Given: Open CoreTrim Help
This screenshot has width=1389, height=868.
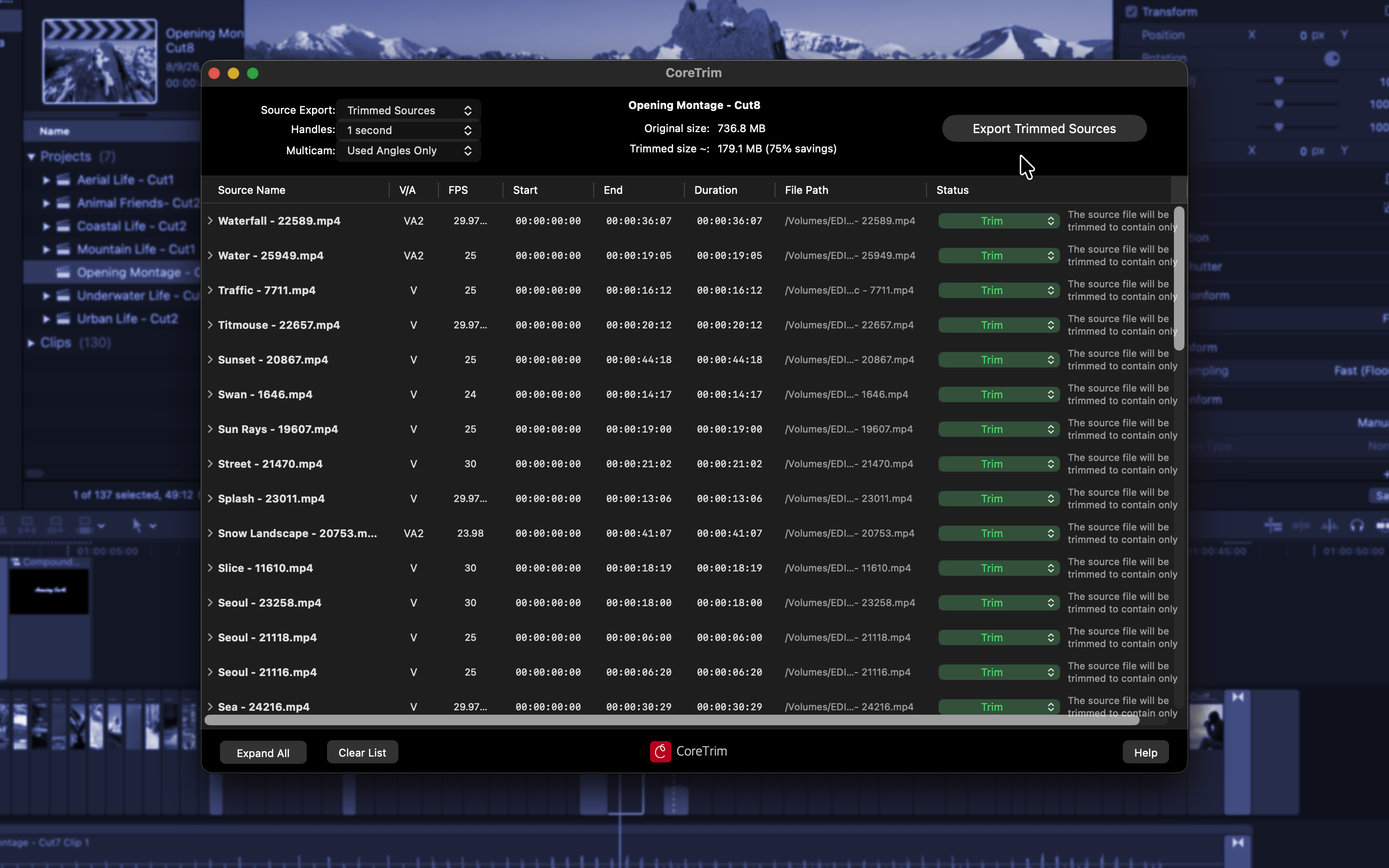Looking at the screenshot, I should point(1145,752).
